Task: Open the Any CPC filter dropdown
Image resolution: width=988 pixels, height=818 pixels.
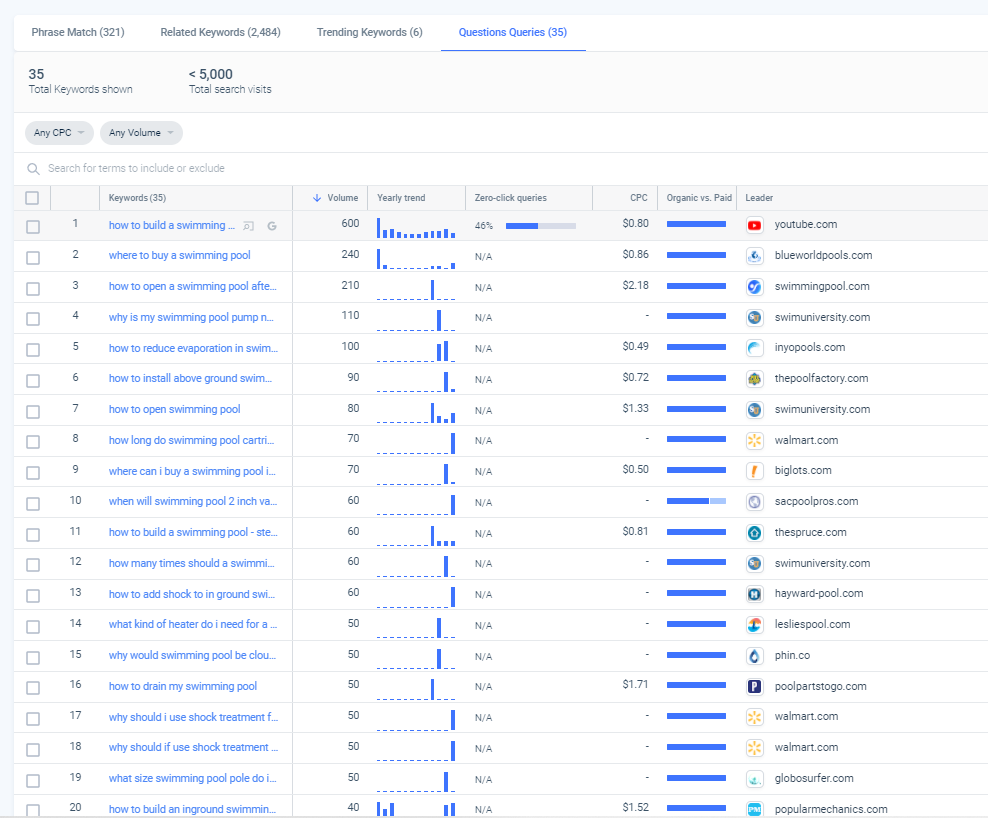Action: pos(59,133)
